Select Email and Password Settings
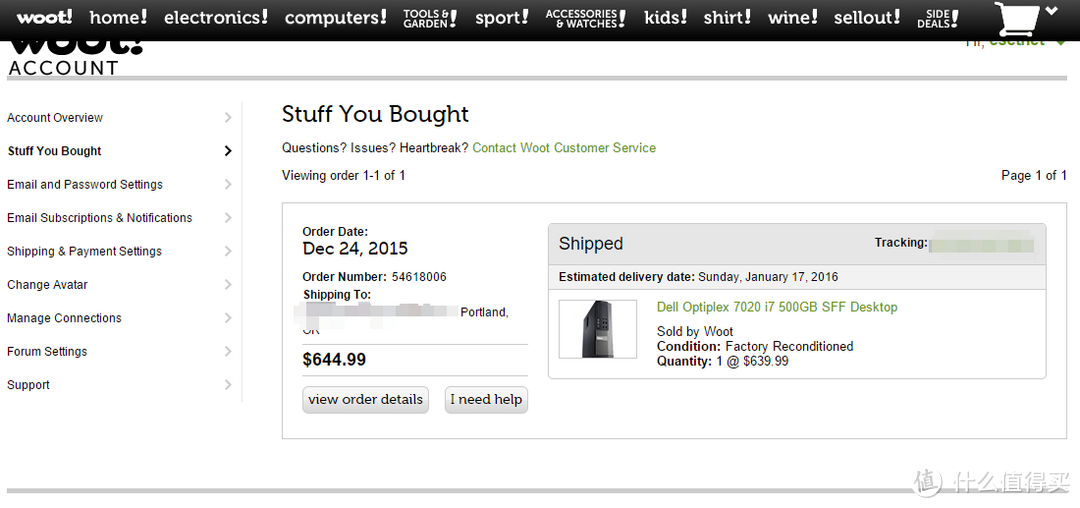This screenshot has height=508, width=1080. (85, 184)
